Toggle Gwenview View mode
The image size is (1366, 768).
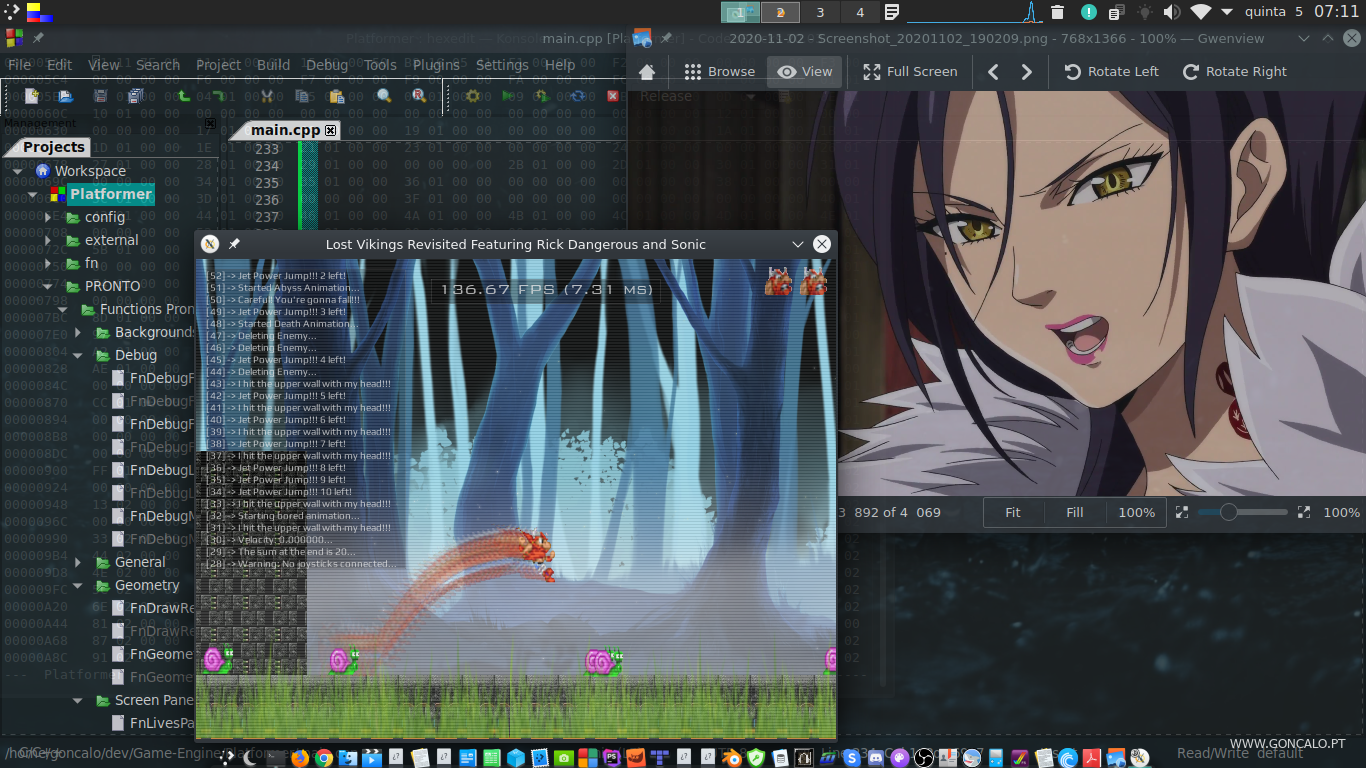(805, 72)
